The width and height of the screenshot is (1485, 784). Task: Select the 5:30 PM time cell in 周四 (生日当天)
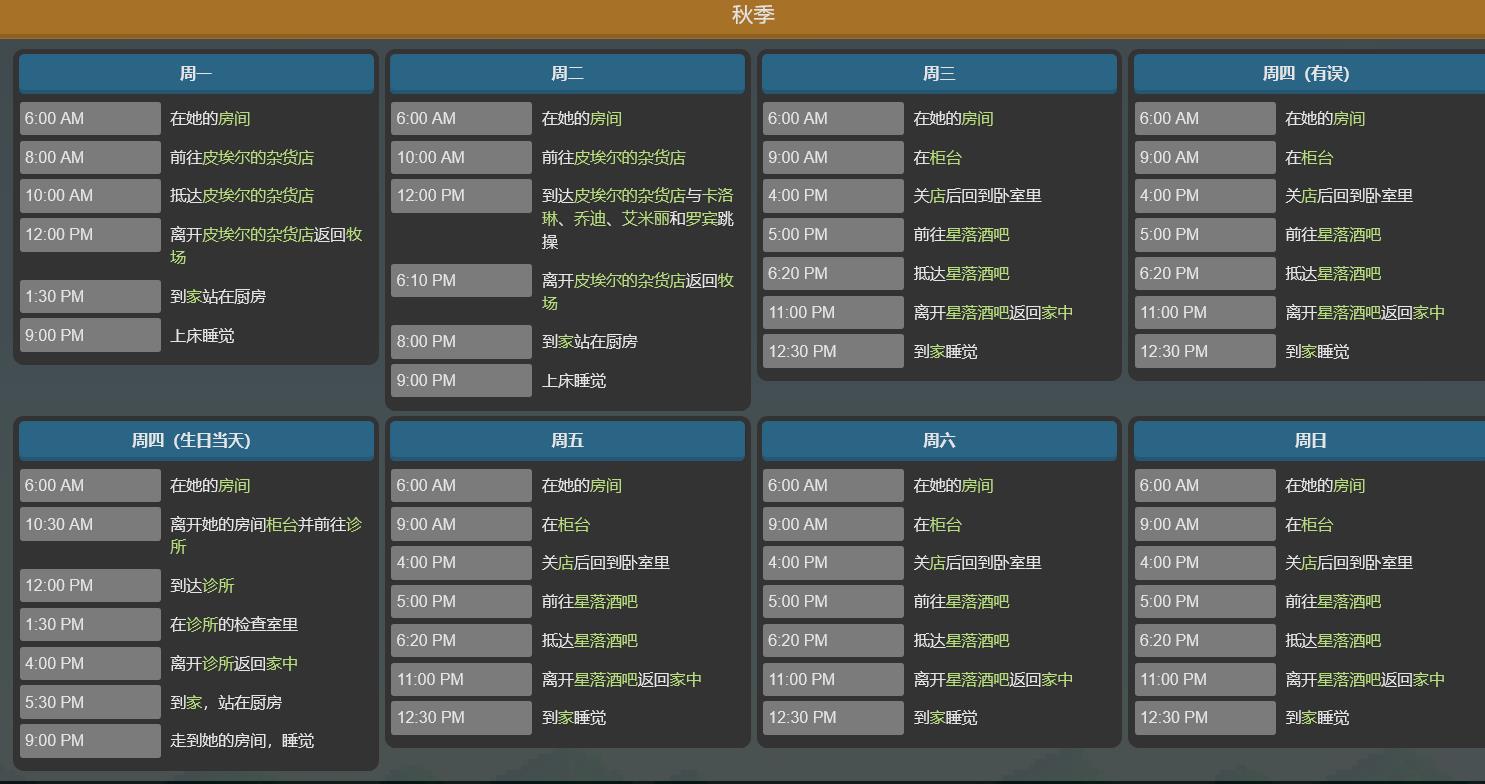click(90, 702)
